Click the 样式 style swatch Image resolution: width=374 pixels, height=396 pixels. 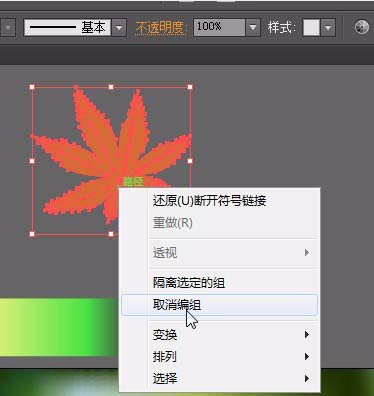(x=311, y=27)
